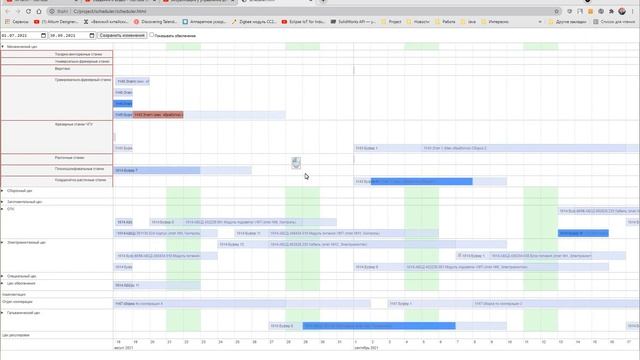Click the browser forward arrow
Screen dimensions: 640x360
(x=18, y=11)
